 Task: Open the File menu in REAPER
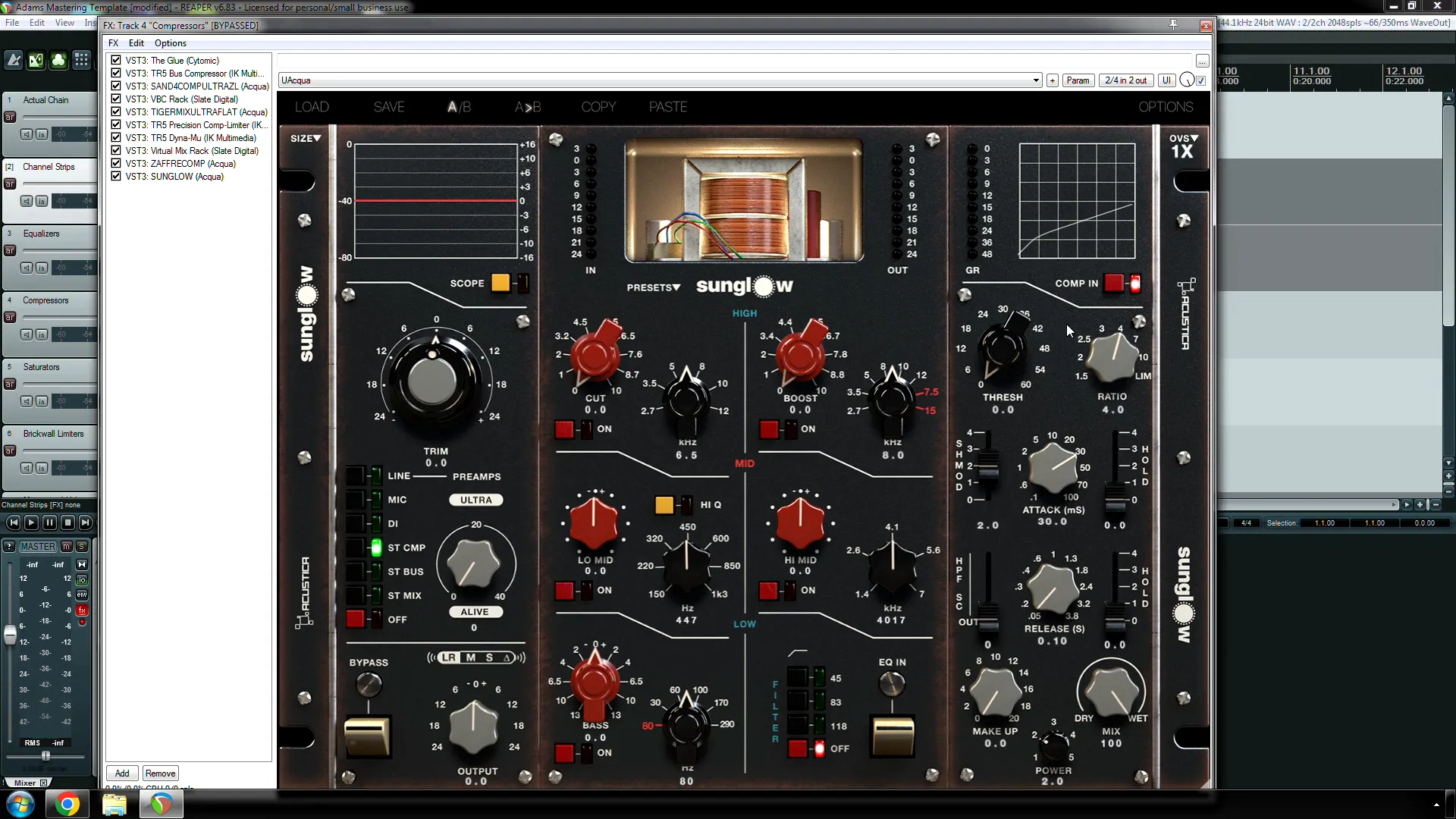pos(12,23)
